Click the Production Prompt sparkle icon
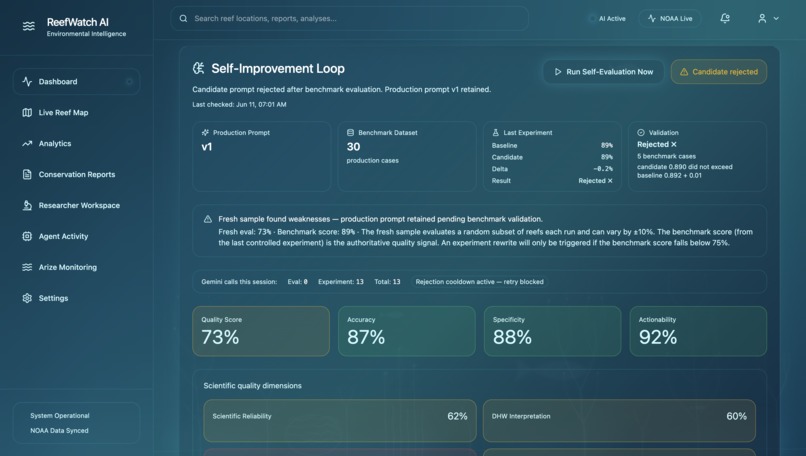Screen dimensions: 806x456 [x=205, y=133]
